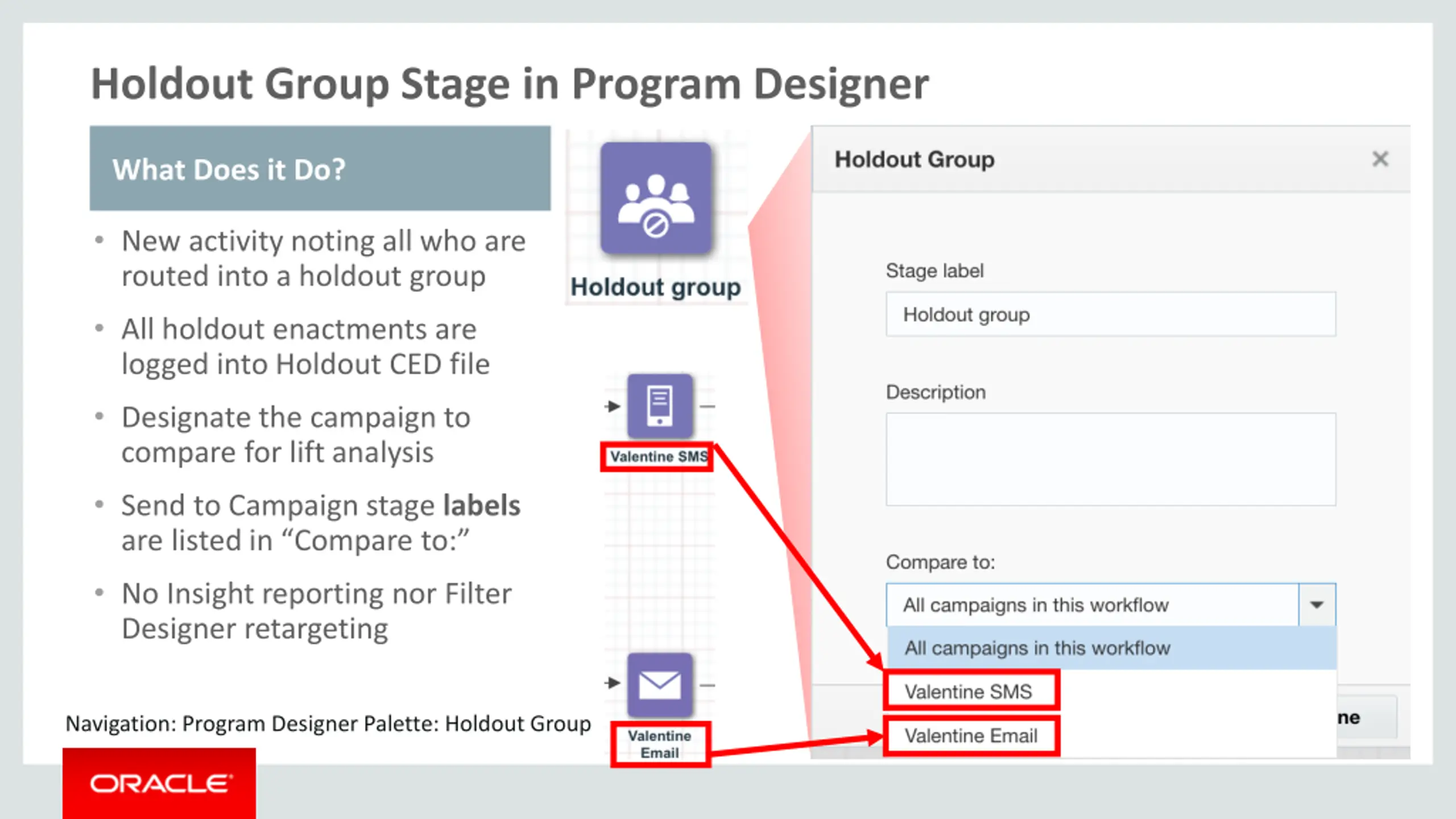Click the Navigation: Program Designer Palette text
1456x819 pixels.
tap(328, 723)
